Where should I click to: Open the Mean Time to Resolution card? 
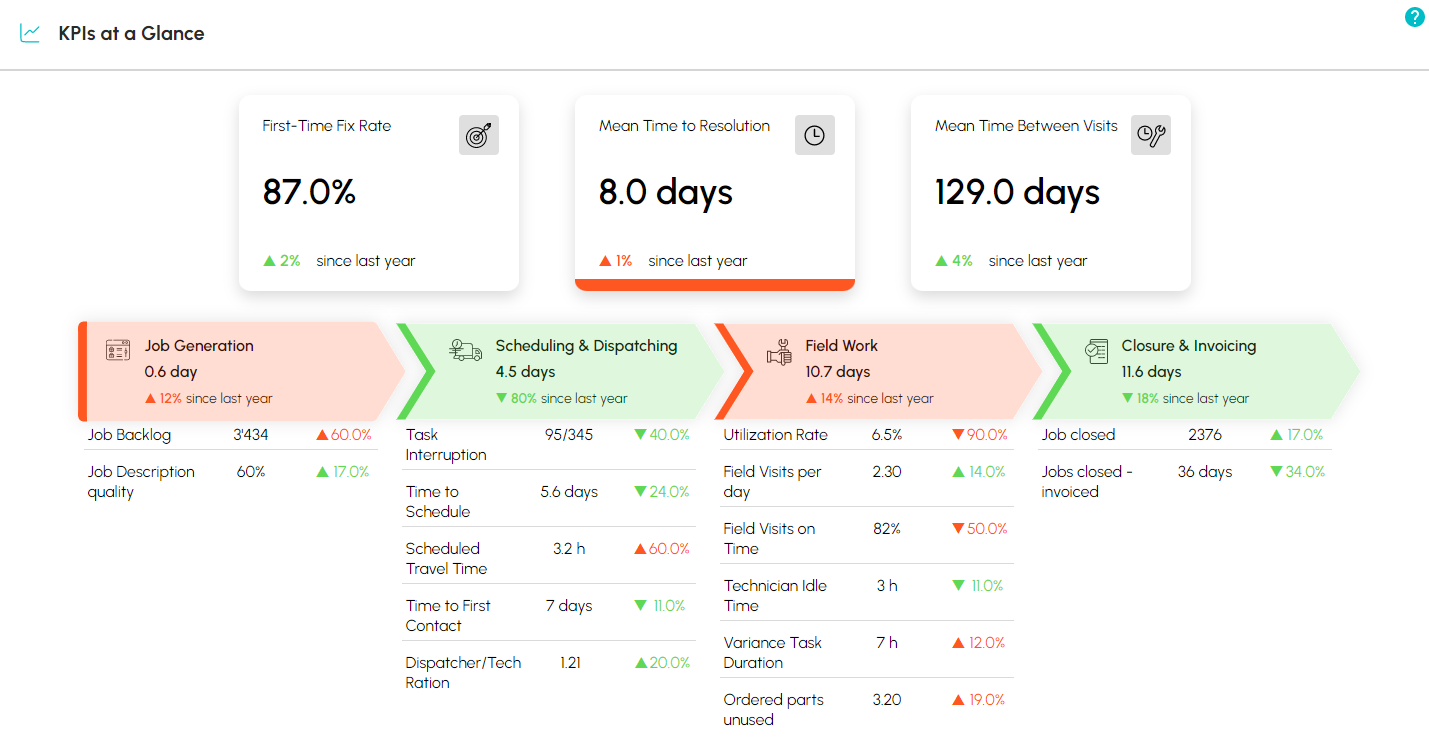coord(715,193)
